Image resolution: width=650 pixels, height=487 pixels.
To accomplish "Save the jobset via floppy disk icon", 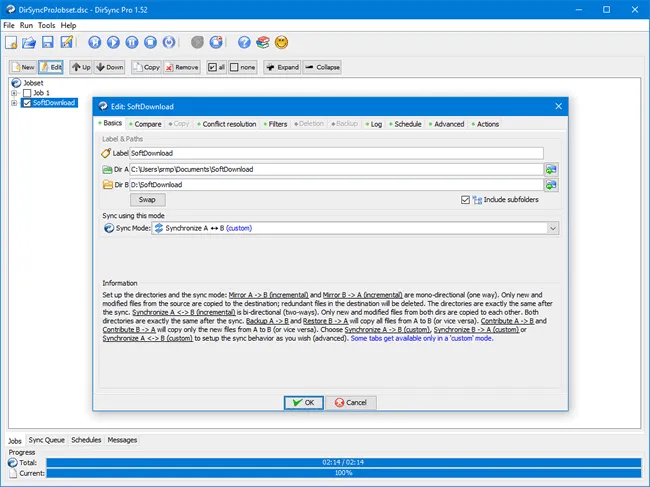I will [48, 42].
